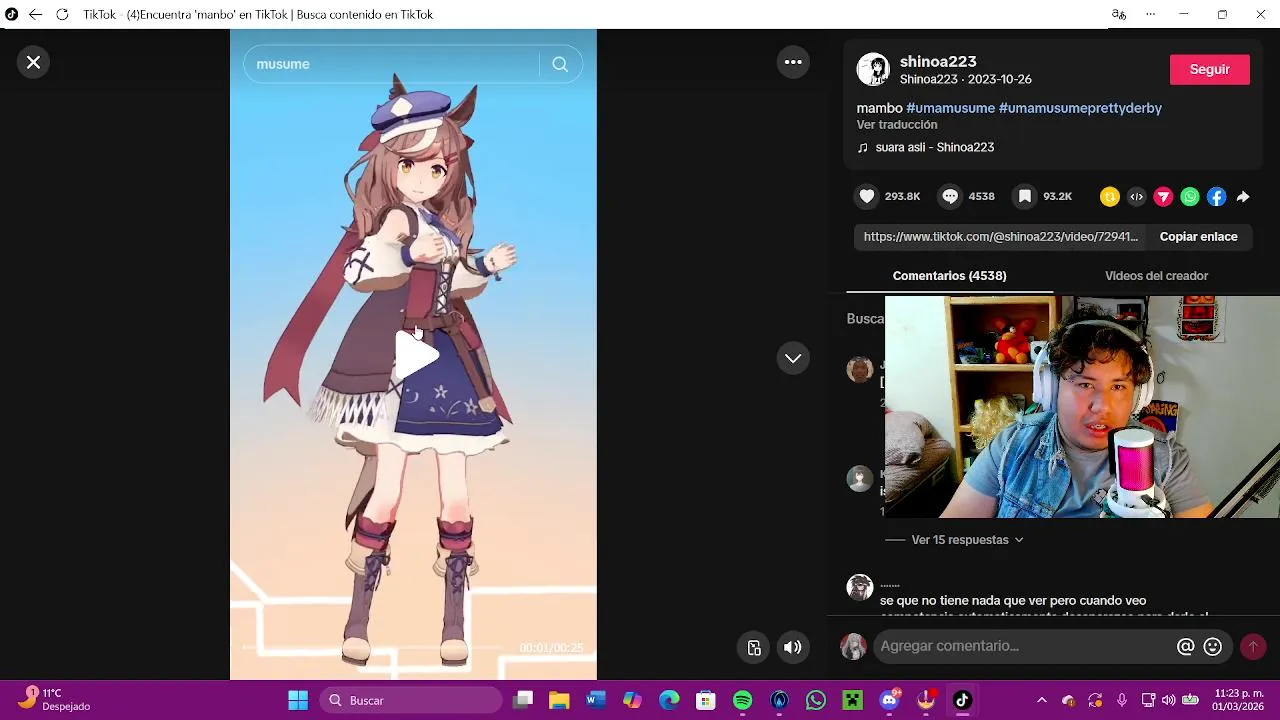The image size is (1280, 720).
Task: Open Microsoft Store from the taskbar
Action: pyautogui.click(x=706, y=700)
